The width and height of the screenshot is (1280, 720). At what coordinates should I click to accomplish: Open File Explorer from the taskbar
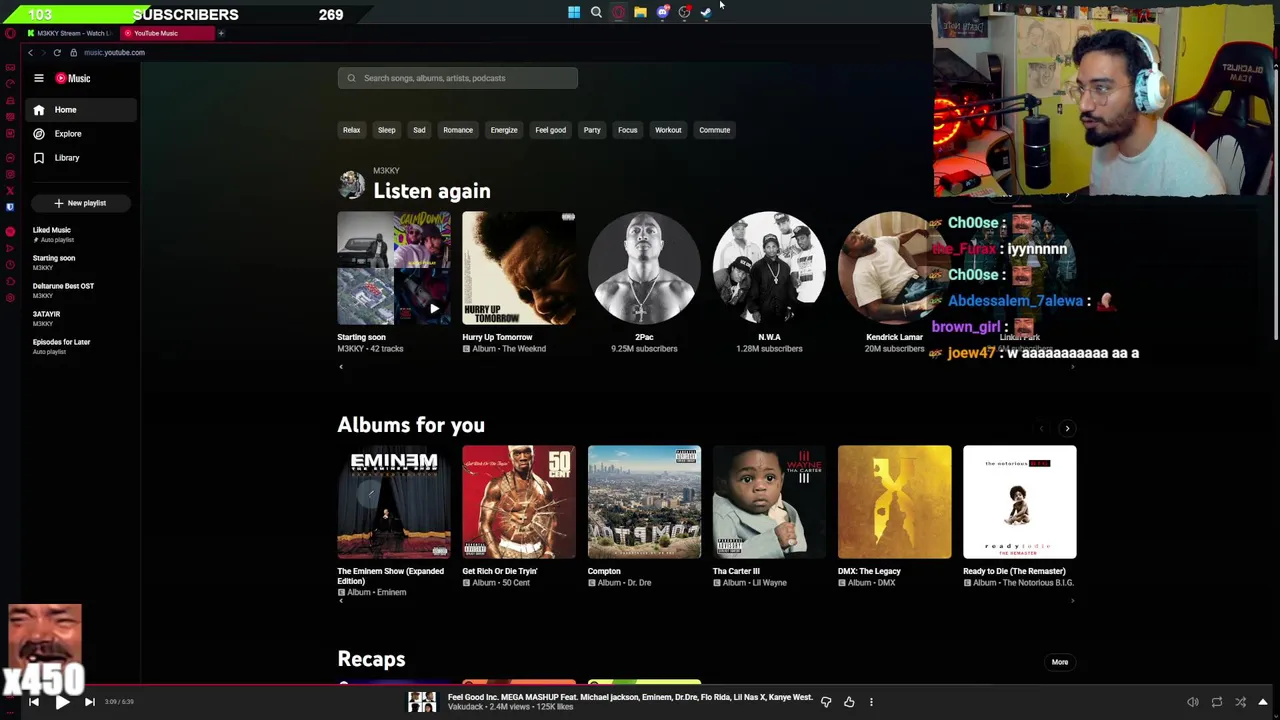640,12
